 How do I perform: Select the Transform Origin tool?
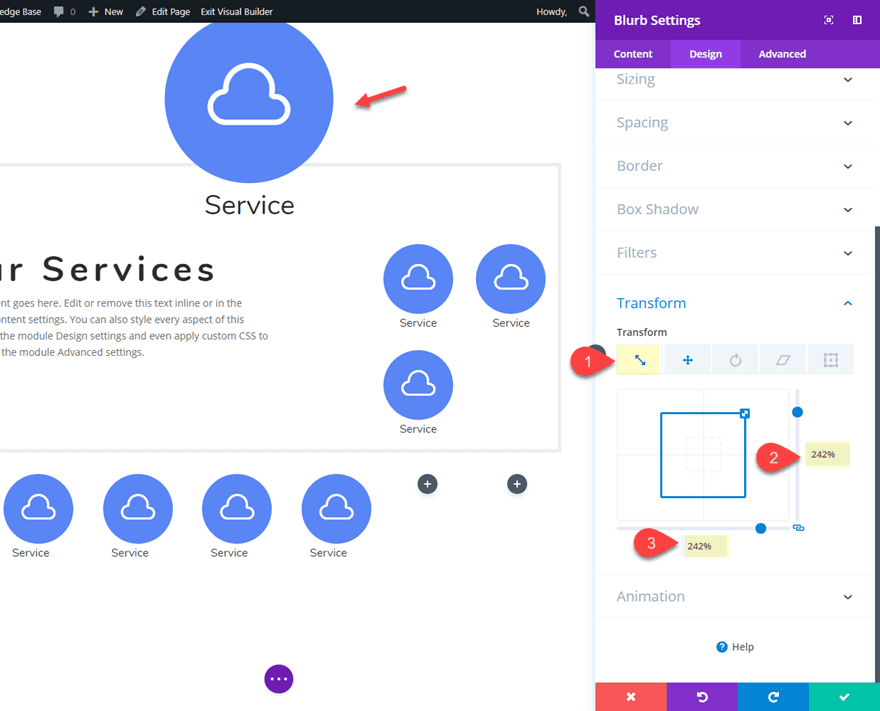(x=831, y=359)
